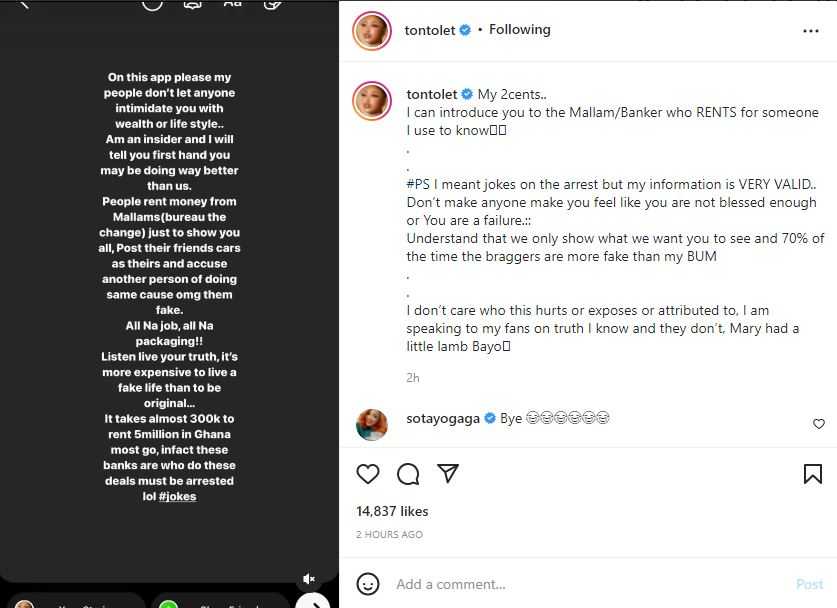Viewport: 837px width, 608px height.
Task: Advance story with the round arrow button
Action: coord(313,602)
